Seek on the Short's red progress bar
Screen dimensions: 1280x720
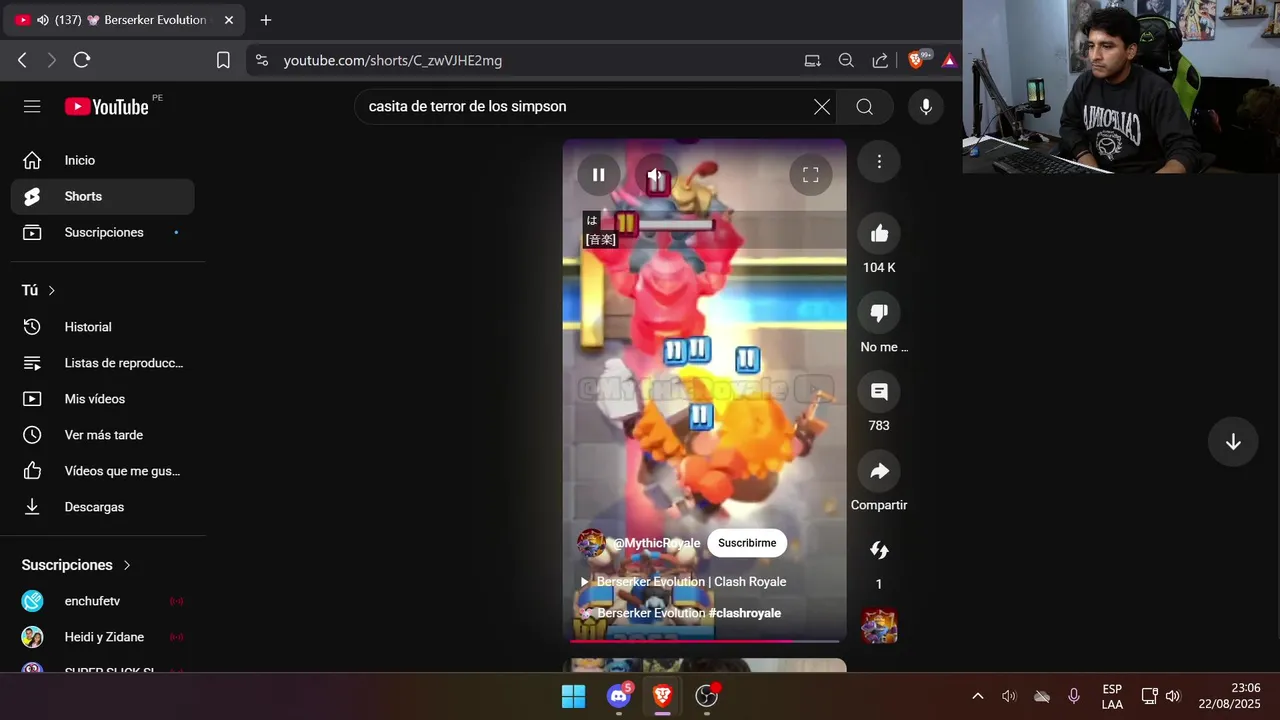tap(704, 641)
